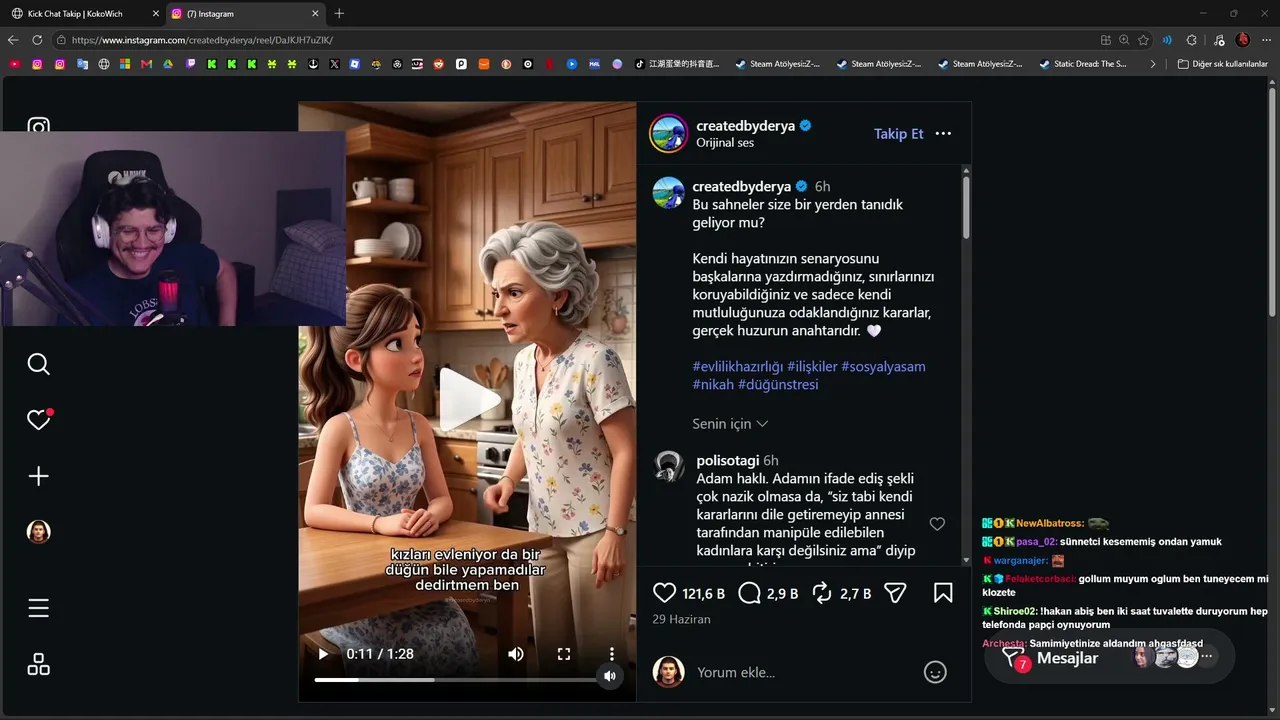This screenshot has height=720, width=1280.
Task: Toggle the round reel sound button
Action: click(x=610, y=677)
